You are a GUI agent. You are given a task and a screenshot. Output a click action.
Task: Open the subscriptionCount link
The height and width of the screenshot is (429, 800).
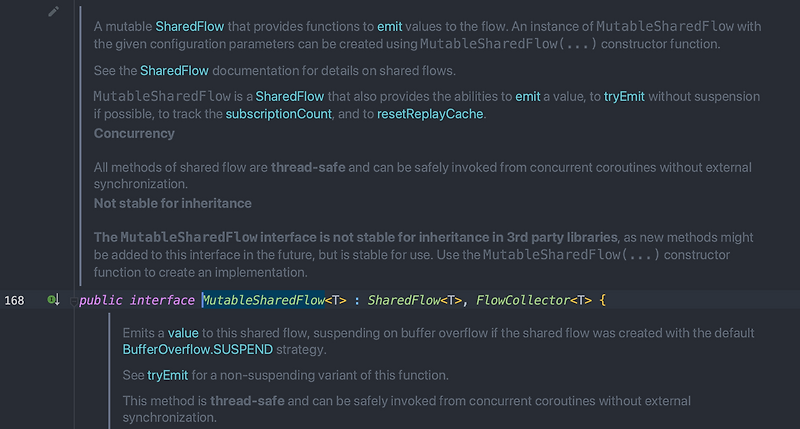coord(279,114)
